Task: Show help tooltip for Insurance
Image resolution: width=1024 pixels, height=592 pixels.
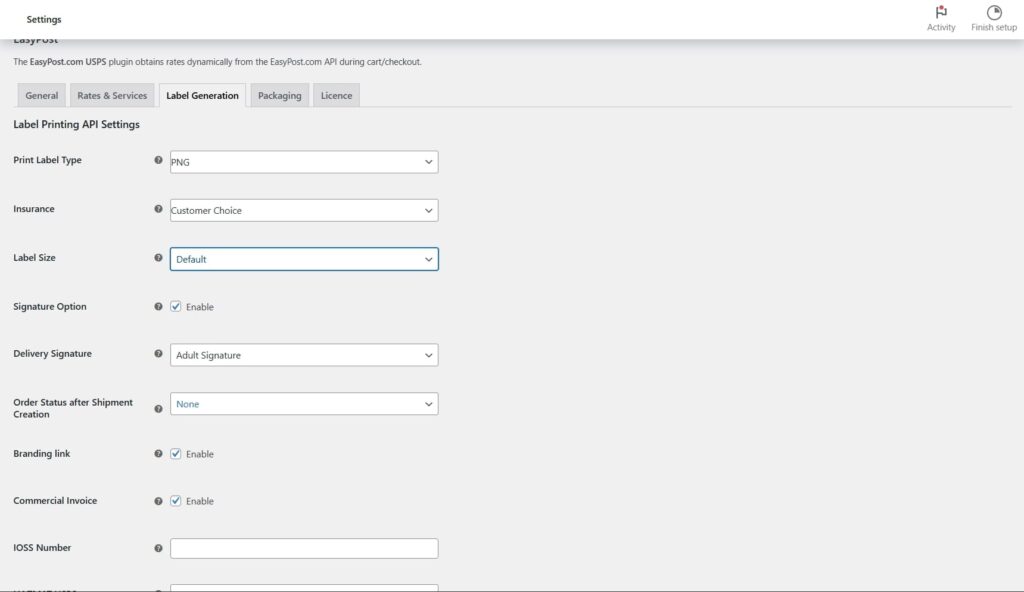Action: (x=158, y=209)
